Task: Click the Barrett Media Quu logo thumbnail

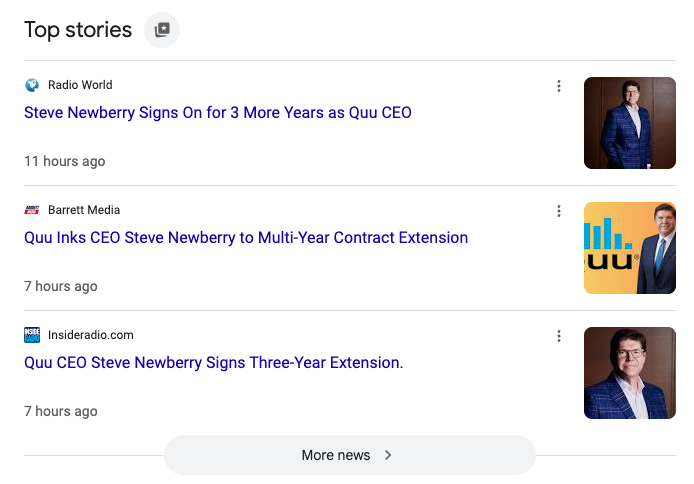Action: click(630, 248)
